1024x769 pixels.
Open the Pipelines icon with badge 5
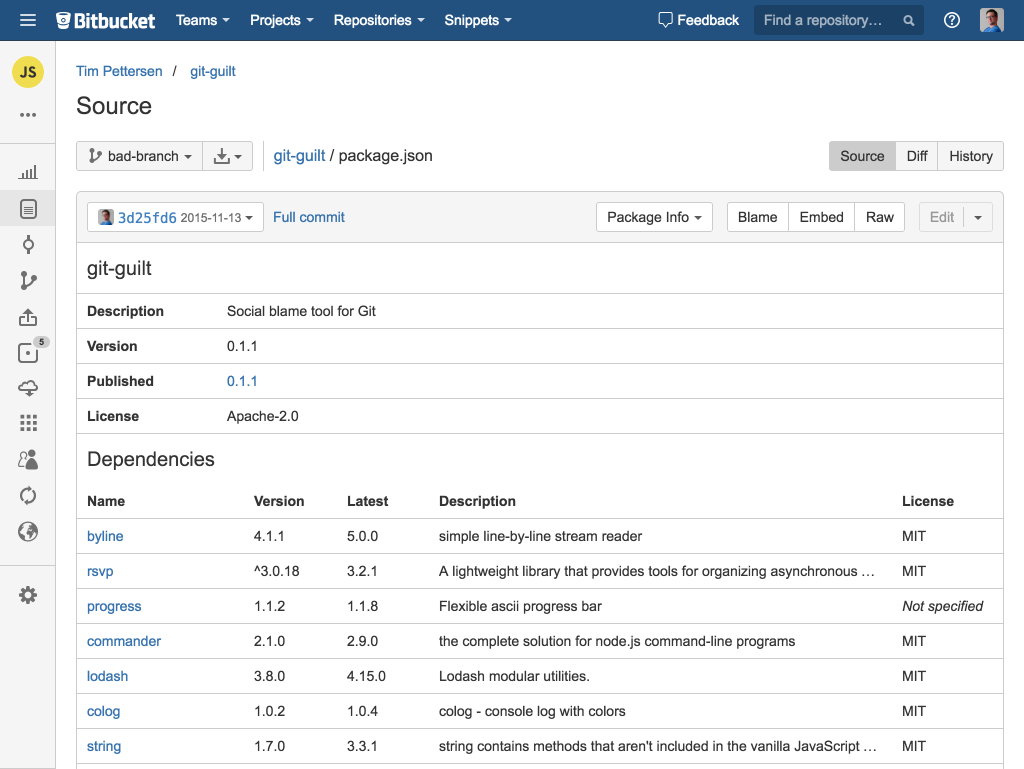[28, 353]
